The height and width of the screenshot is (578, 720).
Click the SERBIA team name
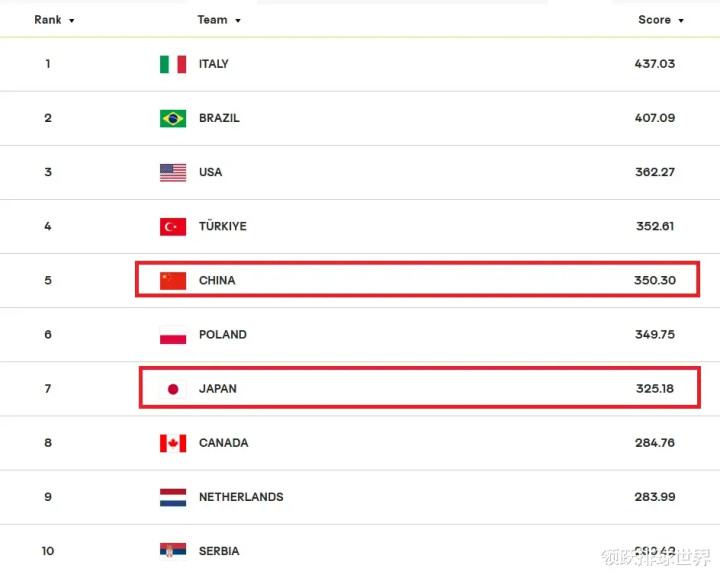coord(219,551)
